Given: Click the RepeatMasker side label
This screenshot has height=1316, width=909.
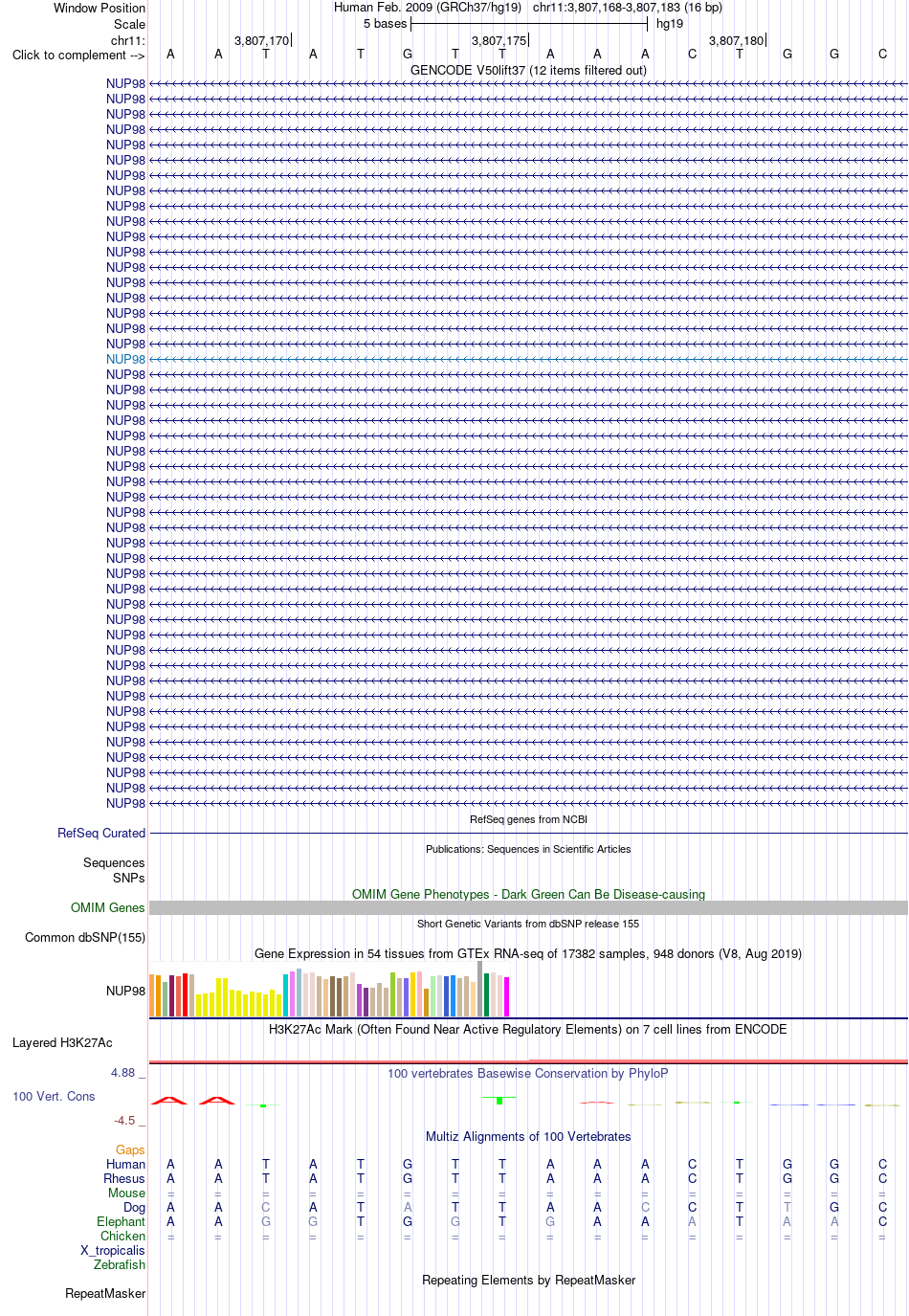Looking at the screenshot, I should click(x=105, y=1293).
